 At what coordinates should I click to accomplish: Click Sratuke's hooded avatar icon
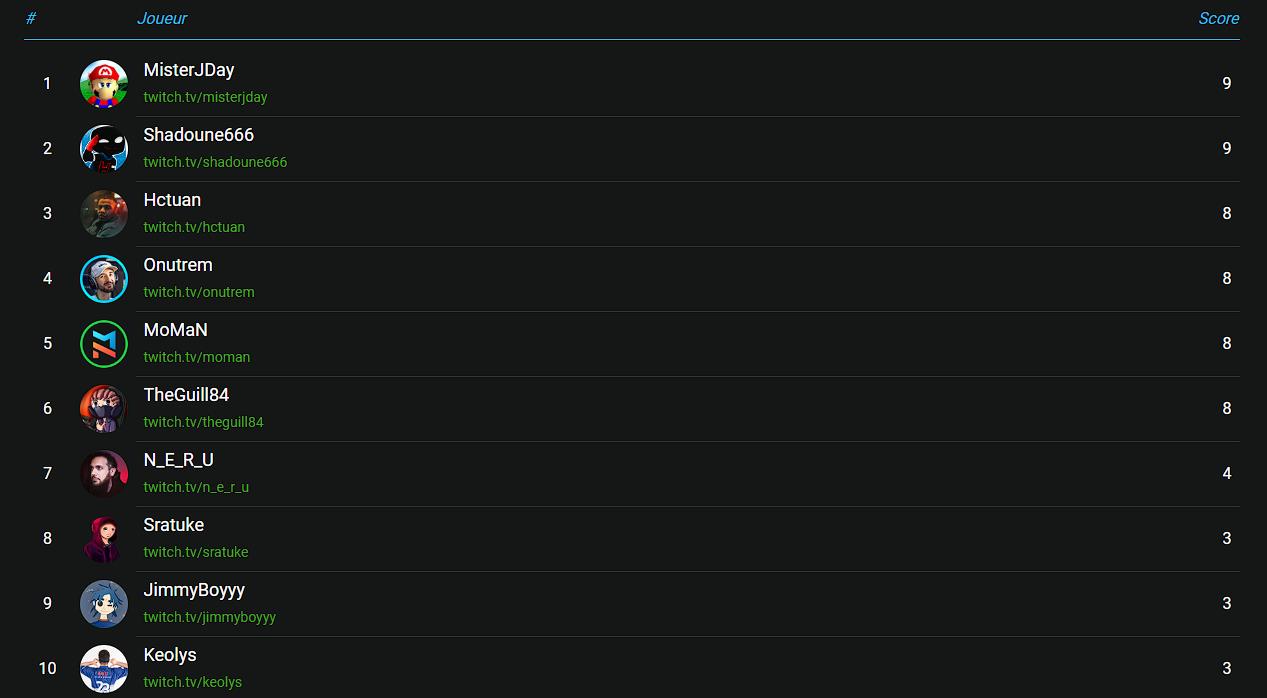[x=104, y=539]
